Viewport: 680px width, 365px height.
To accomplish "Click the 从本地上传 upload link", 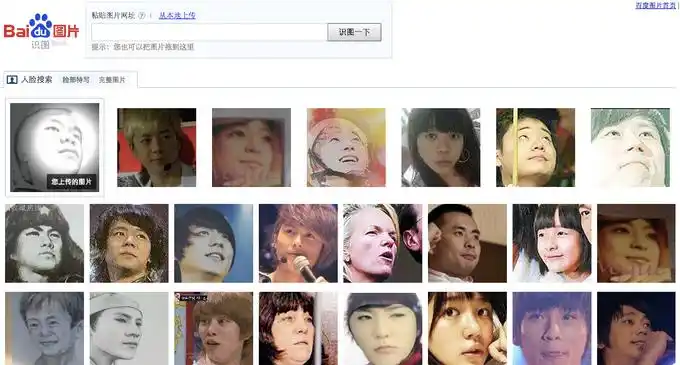I will coord(177,16).
